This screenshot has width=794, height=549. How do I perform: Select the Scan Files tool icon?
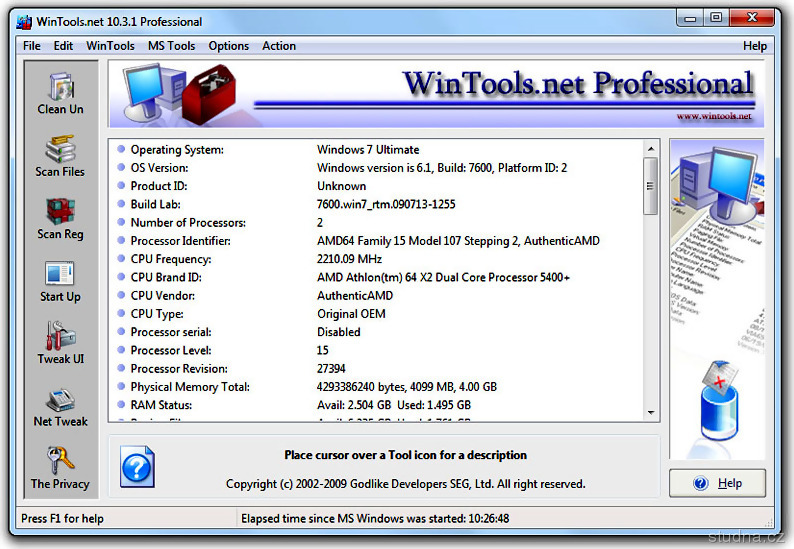point(60,150)
